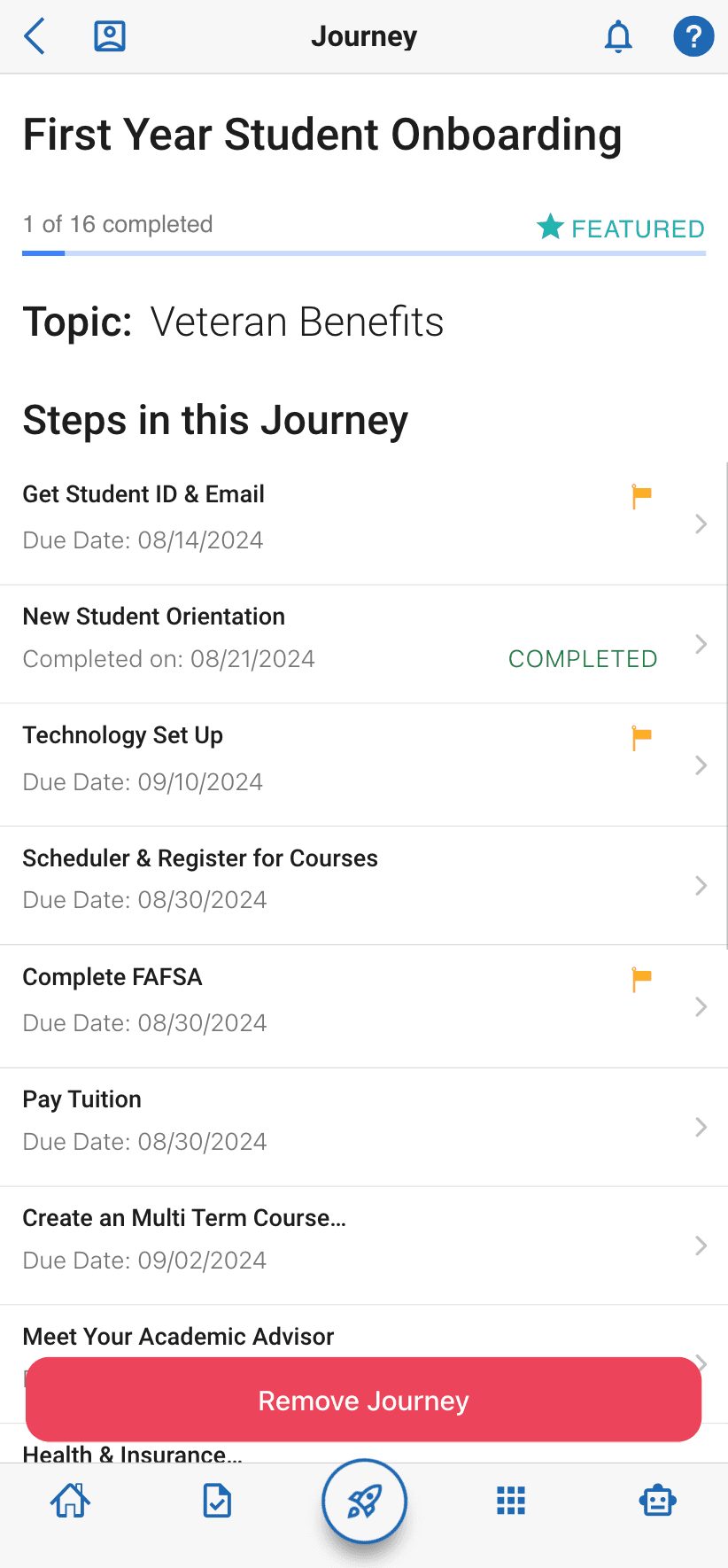Go to Home in bottom navigation
The image size is (728, 1568).
tap(70, 1501)
